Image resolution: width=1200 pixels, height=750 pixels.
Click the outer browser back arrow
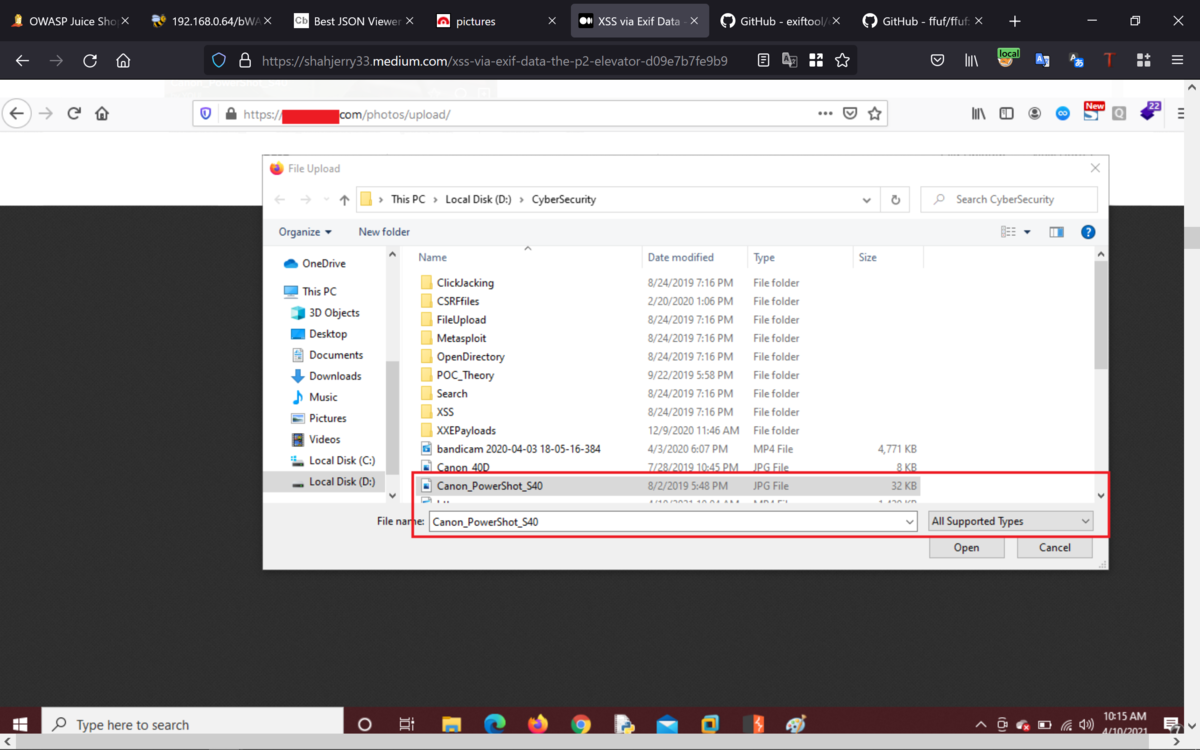(22, 61)
